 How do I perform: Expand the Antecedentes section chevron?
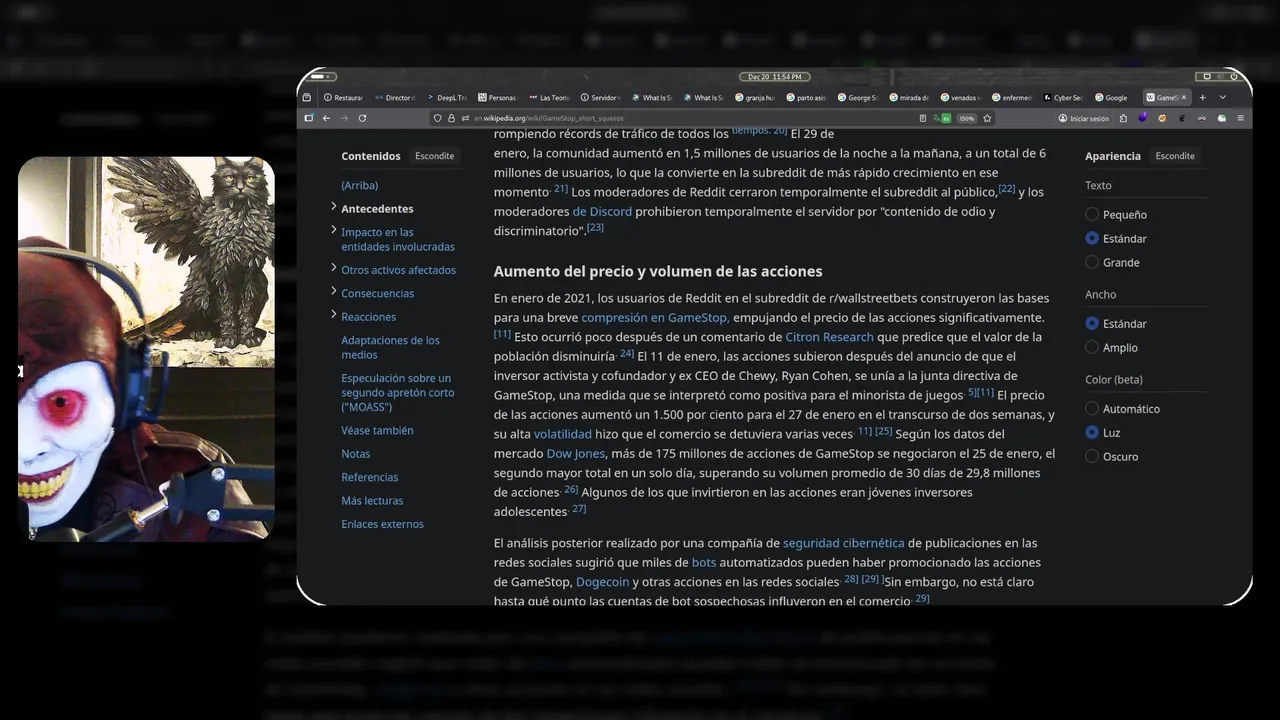333,207
